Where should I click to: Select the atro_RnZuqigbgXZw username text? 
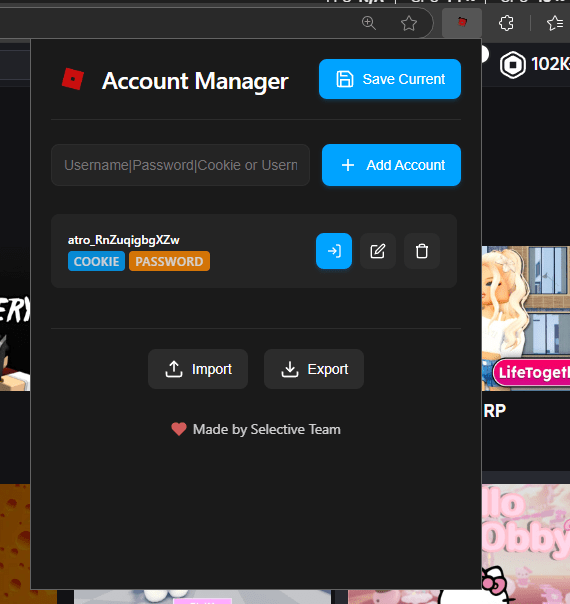124,240
